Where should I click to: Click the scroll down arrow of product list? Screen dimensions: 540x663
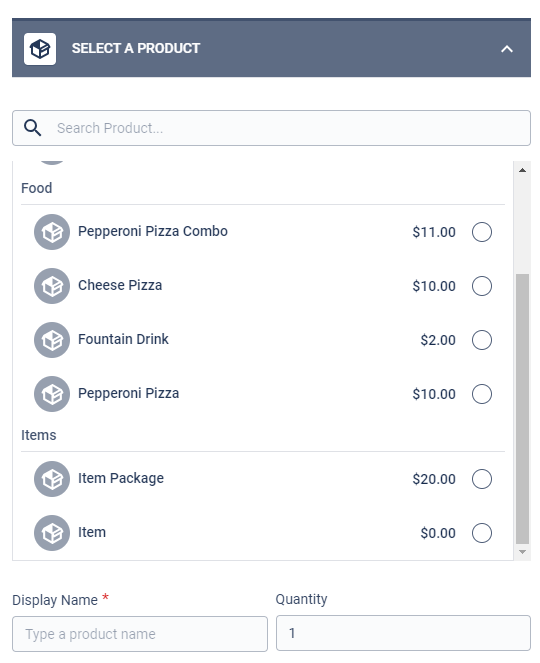click(522, 552)
